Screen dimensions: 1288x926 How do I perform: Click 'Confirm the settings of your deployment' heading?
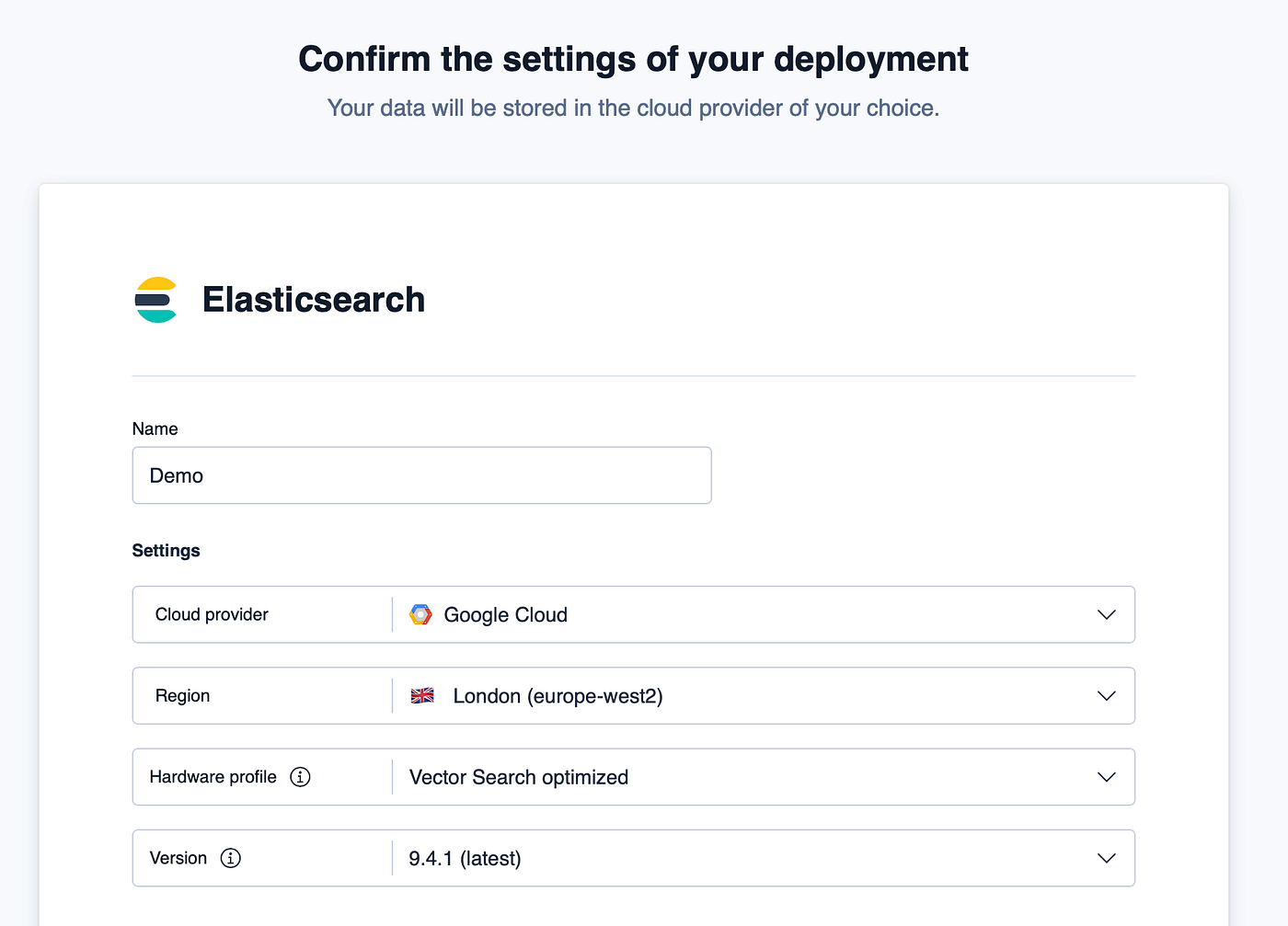click(633, 59)
